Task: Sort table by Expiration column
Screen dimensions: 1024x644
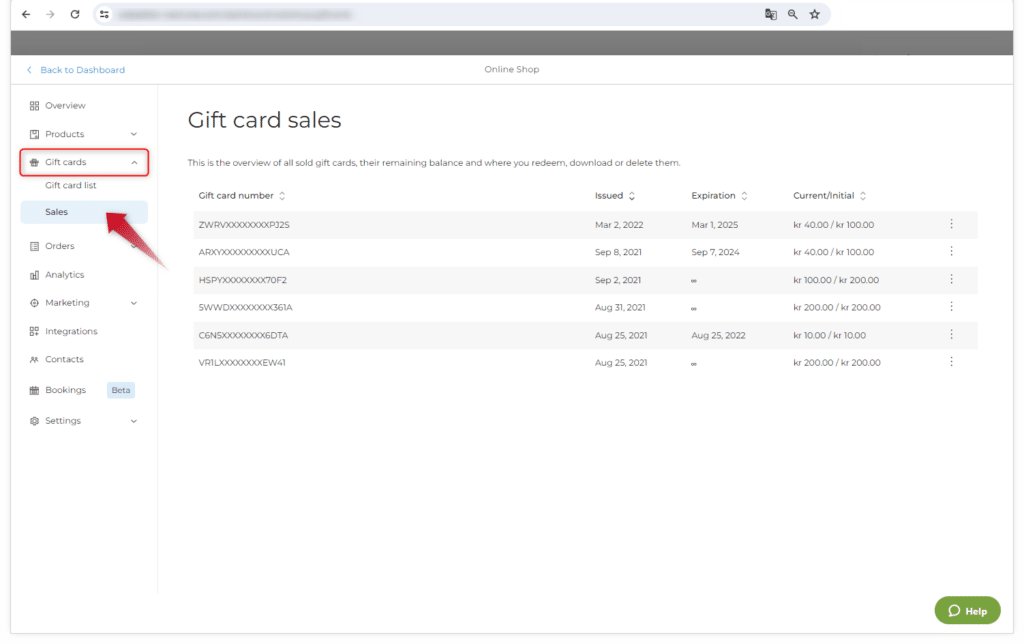Action: (x=718, y=196)
